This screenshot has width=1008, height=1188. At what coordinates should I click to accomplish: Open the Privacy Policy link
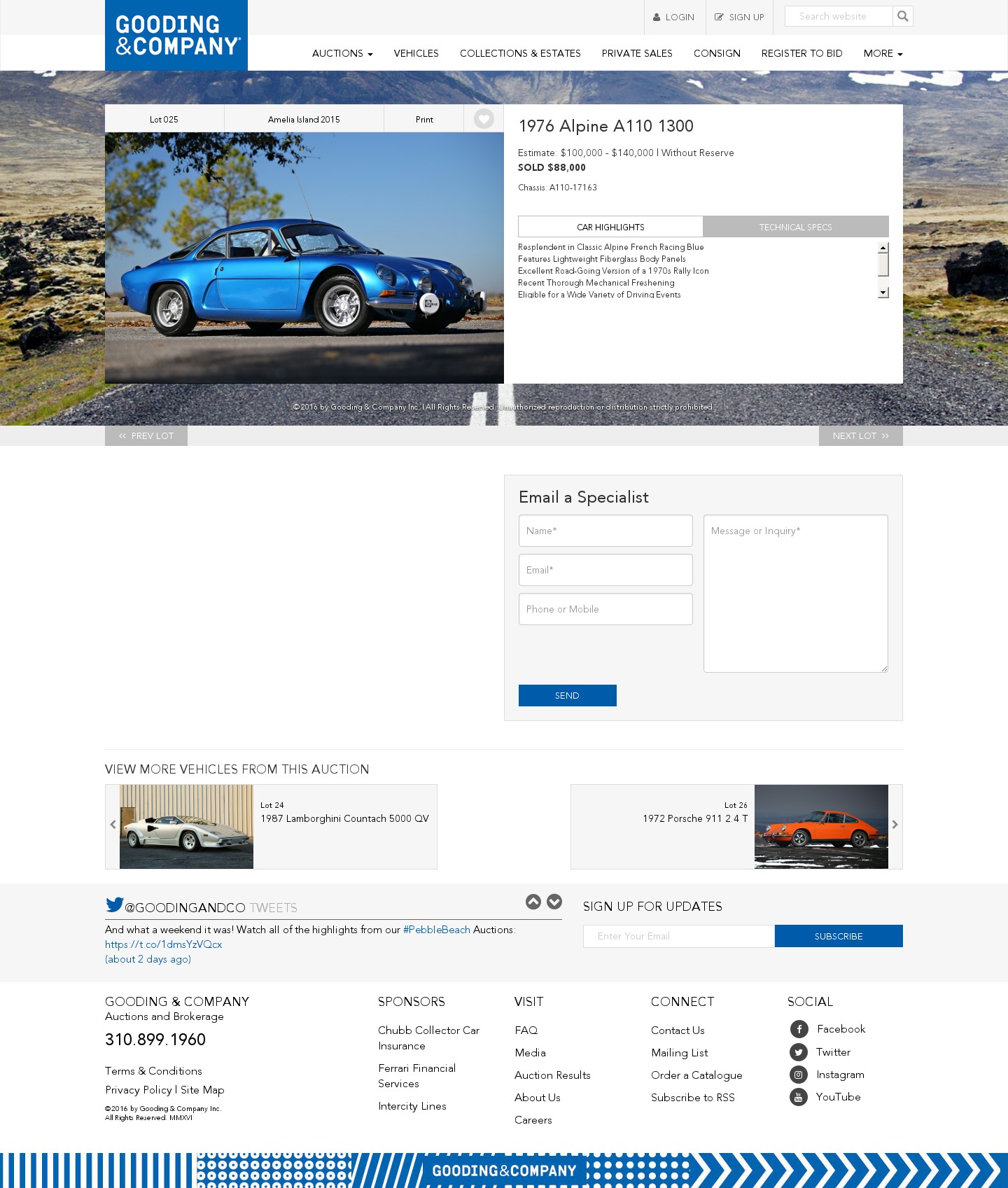139,1090
